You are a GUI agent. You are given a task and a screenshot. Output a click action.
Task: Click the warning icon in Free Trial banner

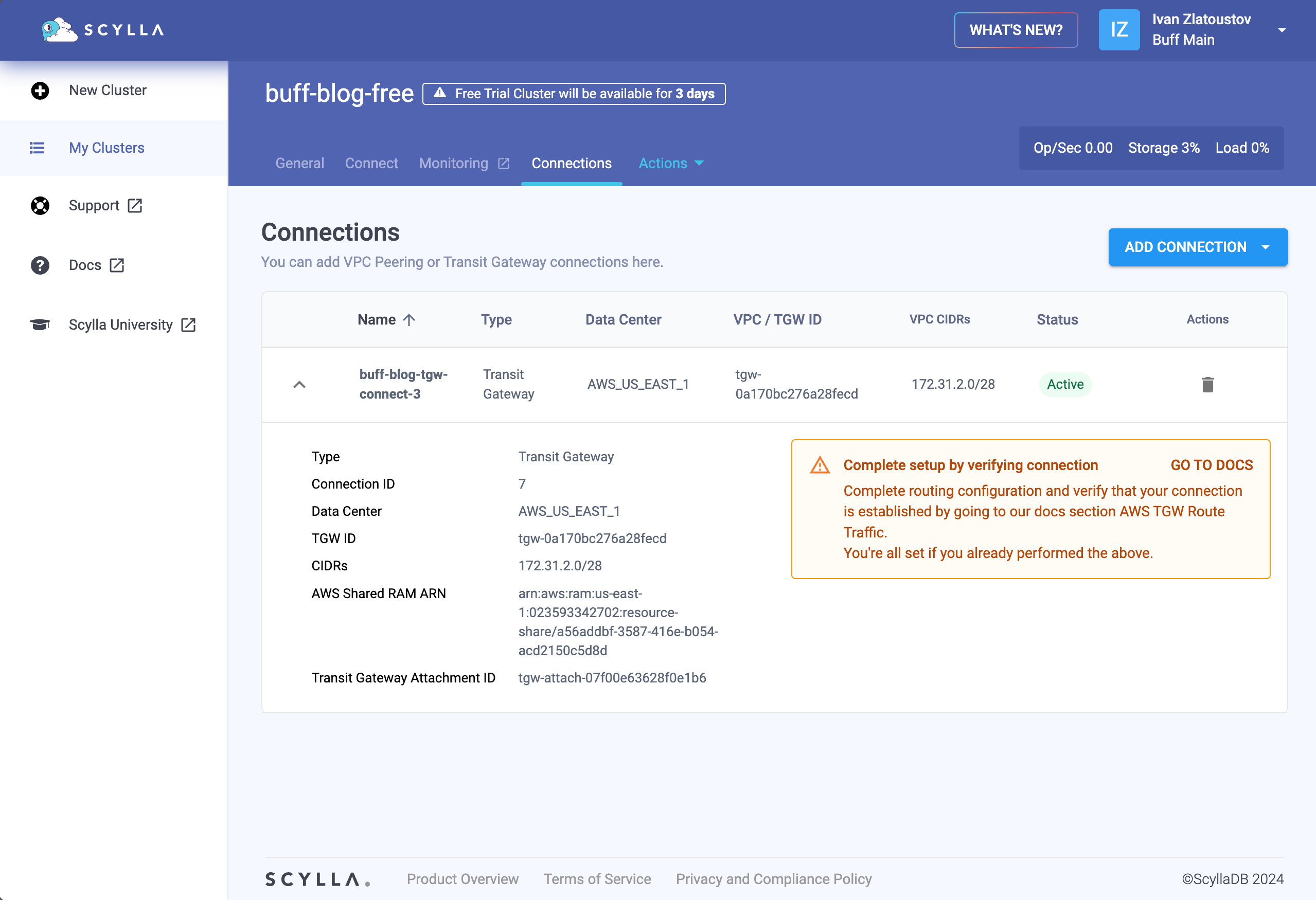pos(439,93)
